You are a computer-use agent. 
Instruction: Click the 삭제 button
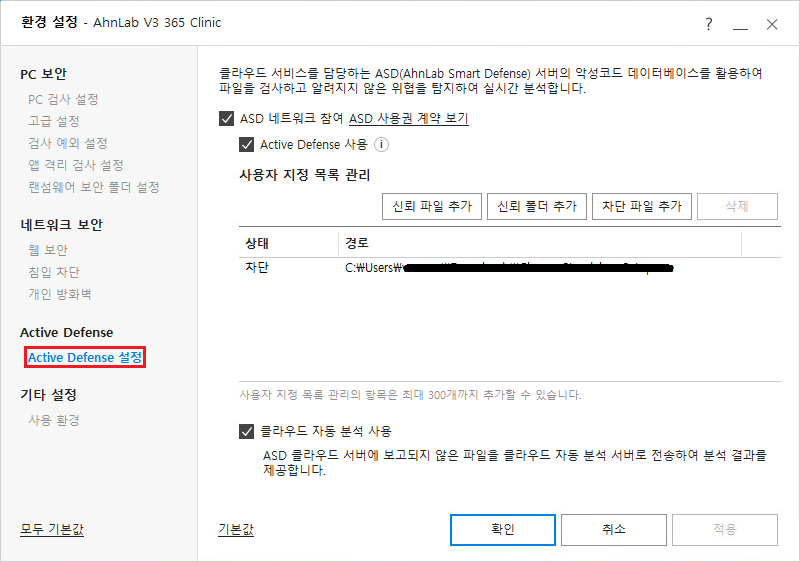coord(737,207)
